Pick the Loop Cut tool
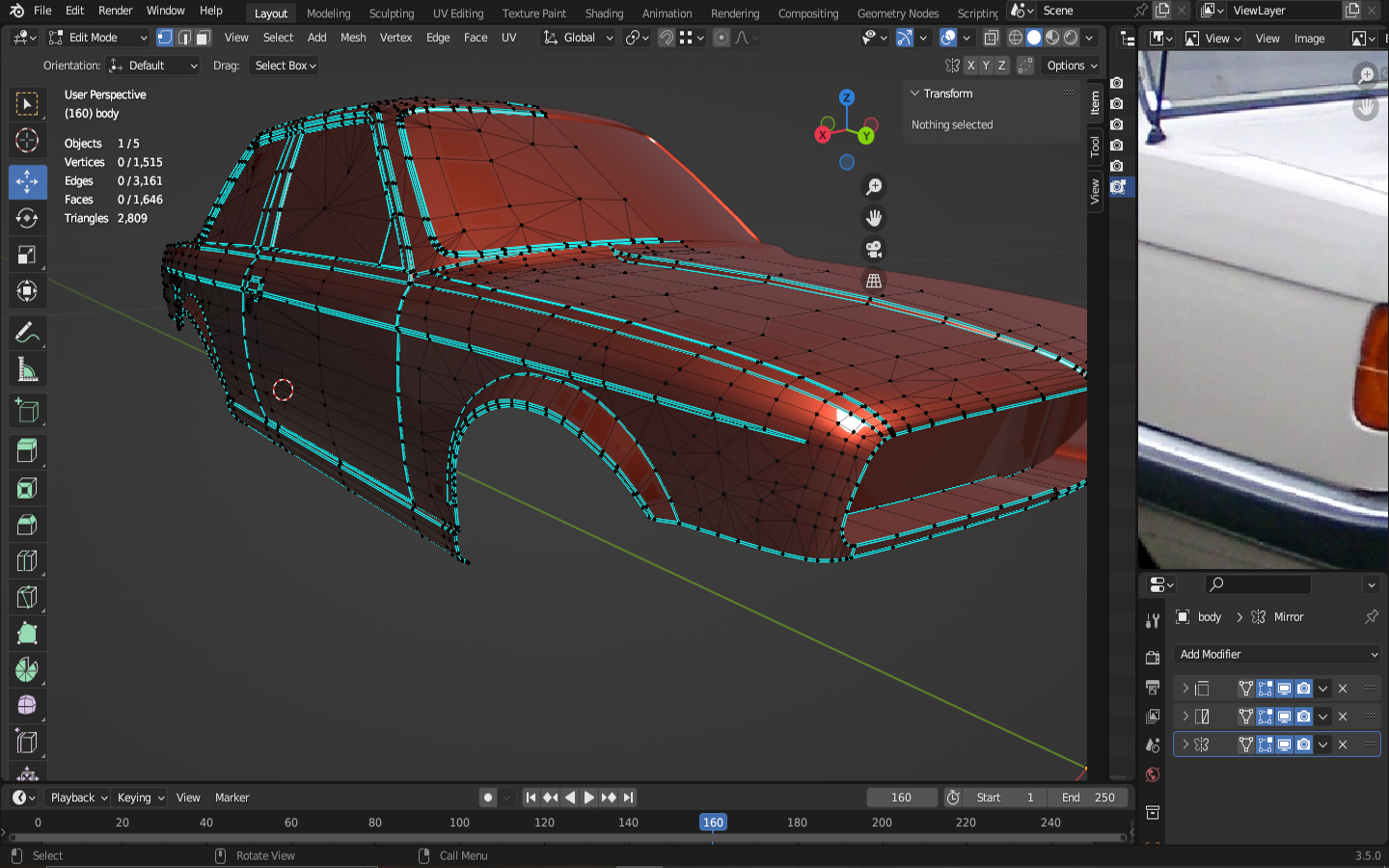 click(27, 561)
